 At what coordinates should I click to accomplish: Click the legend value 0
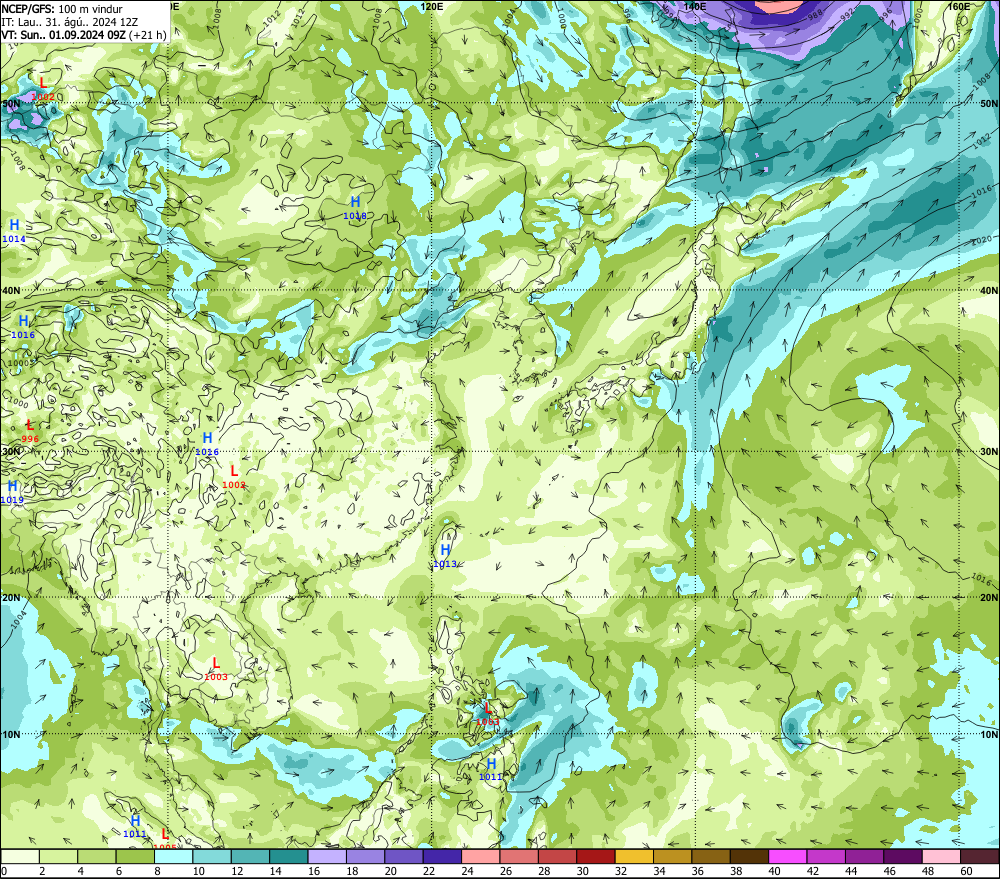[4, 871]
